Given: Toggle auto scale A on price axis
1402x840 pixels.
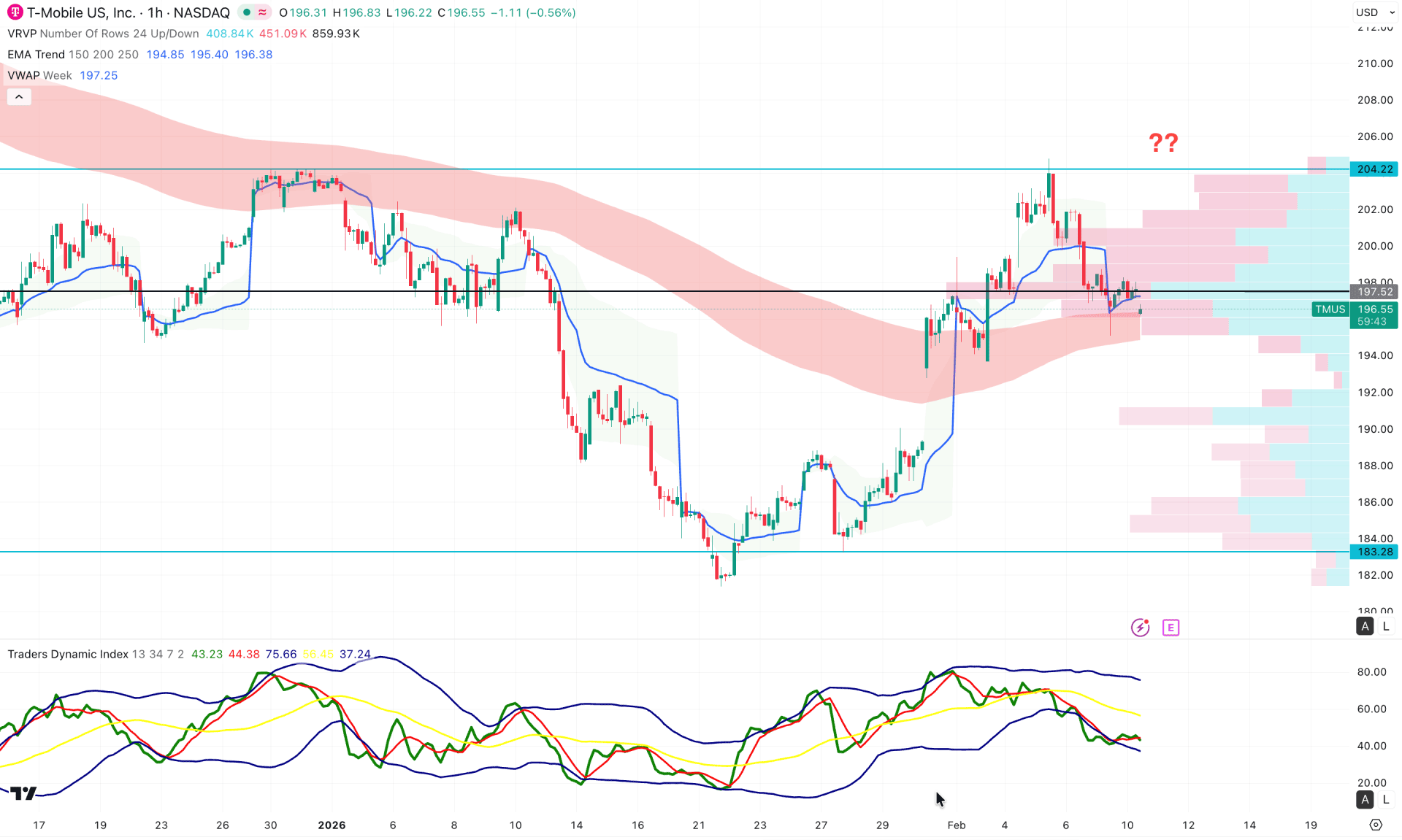Looking at the screenshot, I should (1364, 626).
